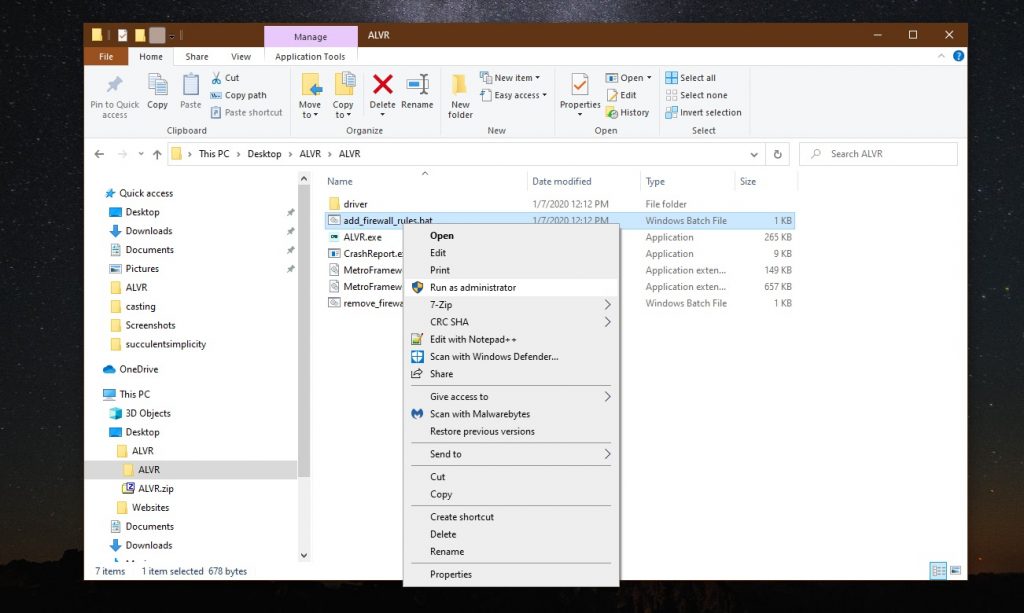Expand the Send to submenu
The width and height of the screenshot is (1024, 613).
(511, 454)
